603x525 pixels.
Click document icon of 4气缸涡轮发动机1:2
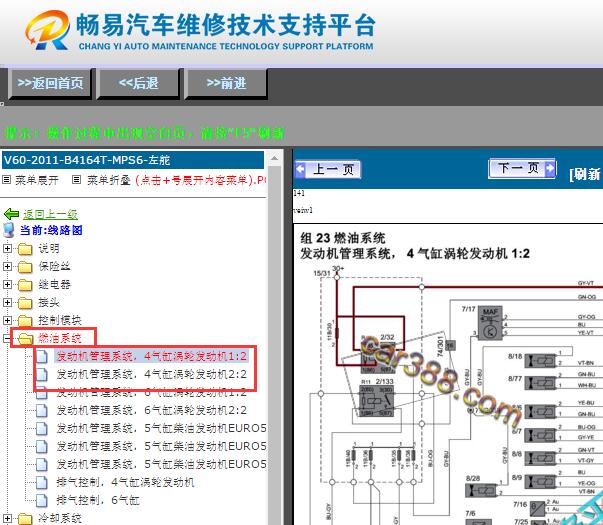pos(42,357)
